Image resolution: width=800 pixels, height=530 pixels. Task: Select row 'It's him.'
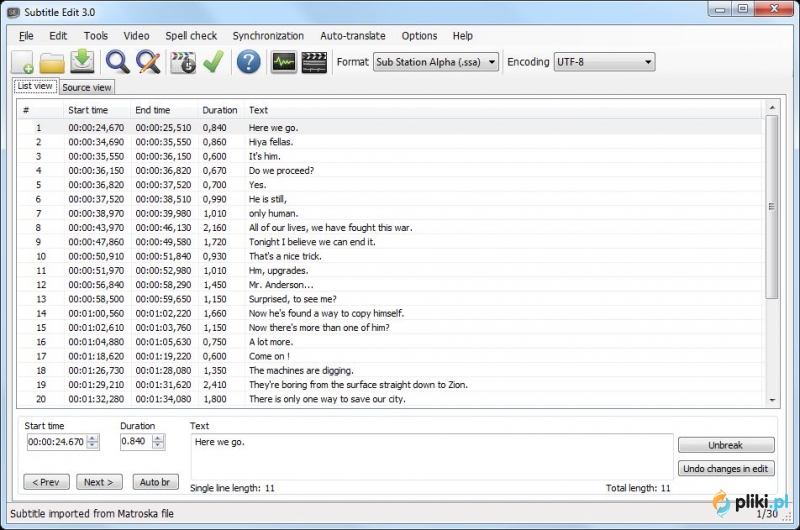coord(390,156)
